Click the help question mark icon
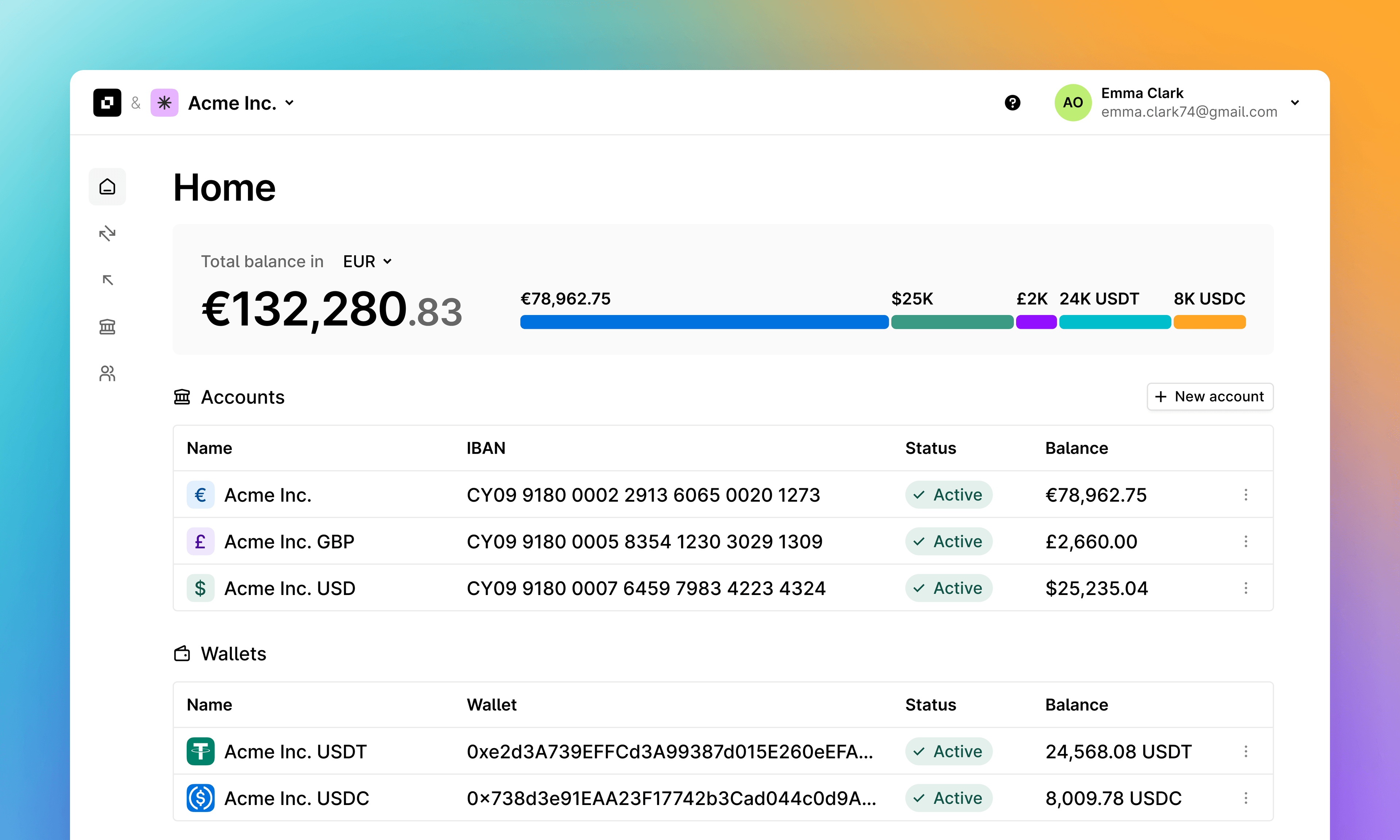 (1012, 102)
